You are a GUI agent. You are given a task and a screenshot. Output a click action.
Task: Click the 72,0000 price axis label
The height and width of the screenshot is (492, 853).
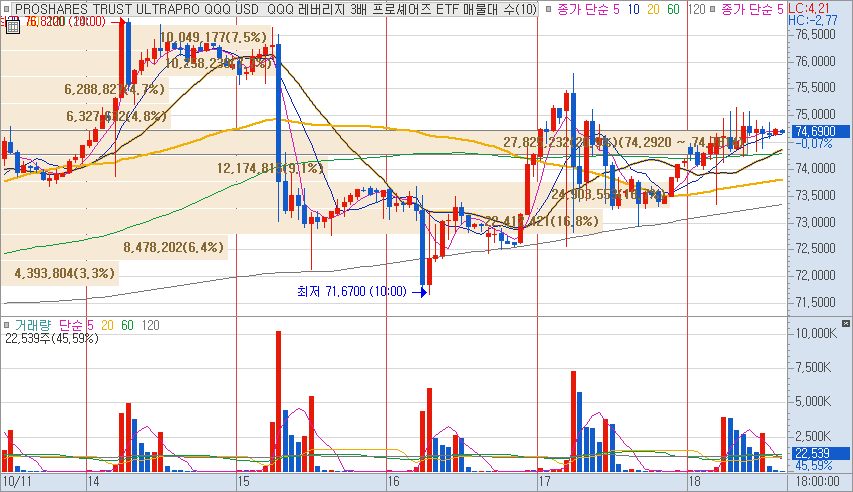(815, 275)
